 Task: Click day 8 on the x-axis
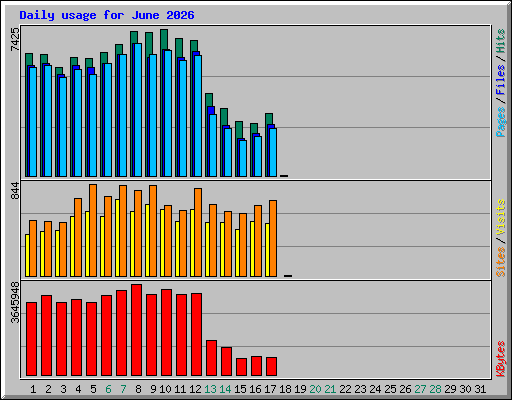click(138, 389)
